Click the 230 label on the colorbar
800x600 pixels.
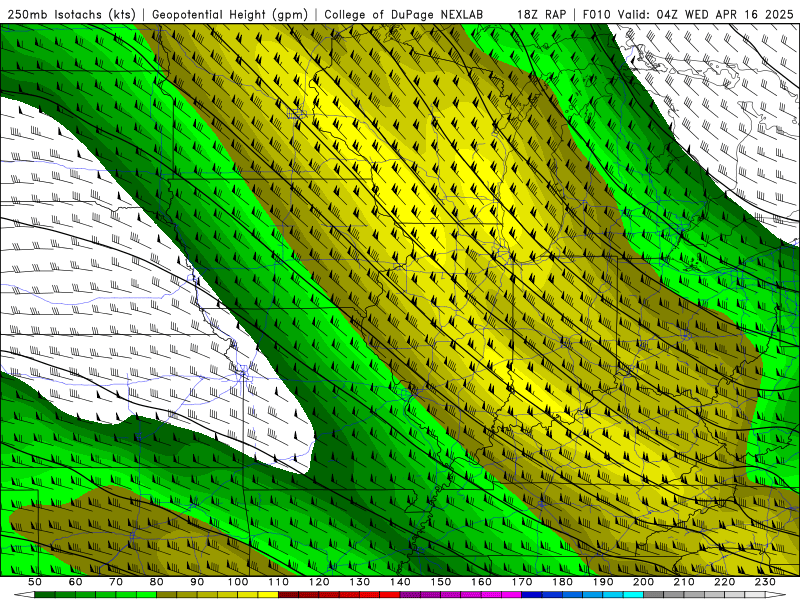[766, 582]
